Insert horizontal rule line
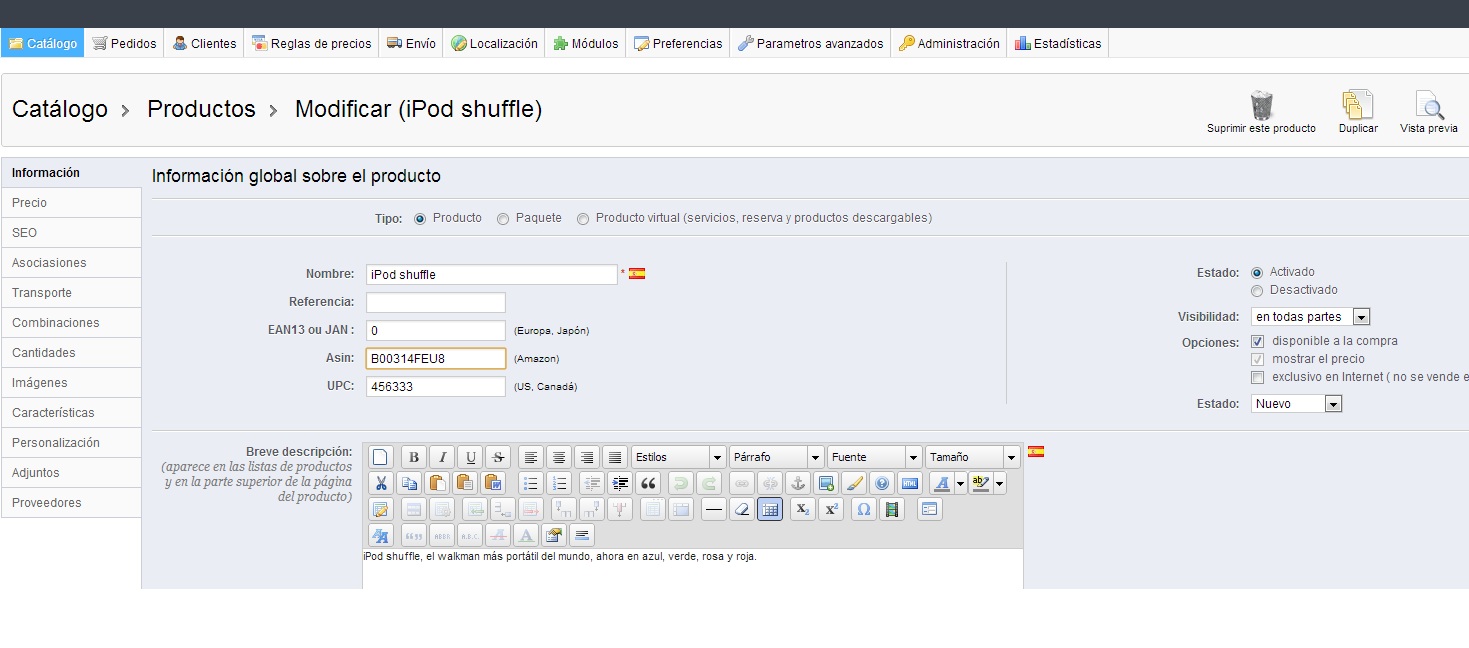 (713, 509)
